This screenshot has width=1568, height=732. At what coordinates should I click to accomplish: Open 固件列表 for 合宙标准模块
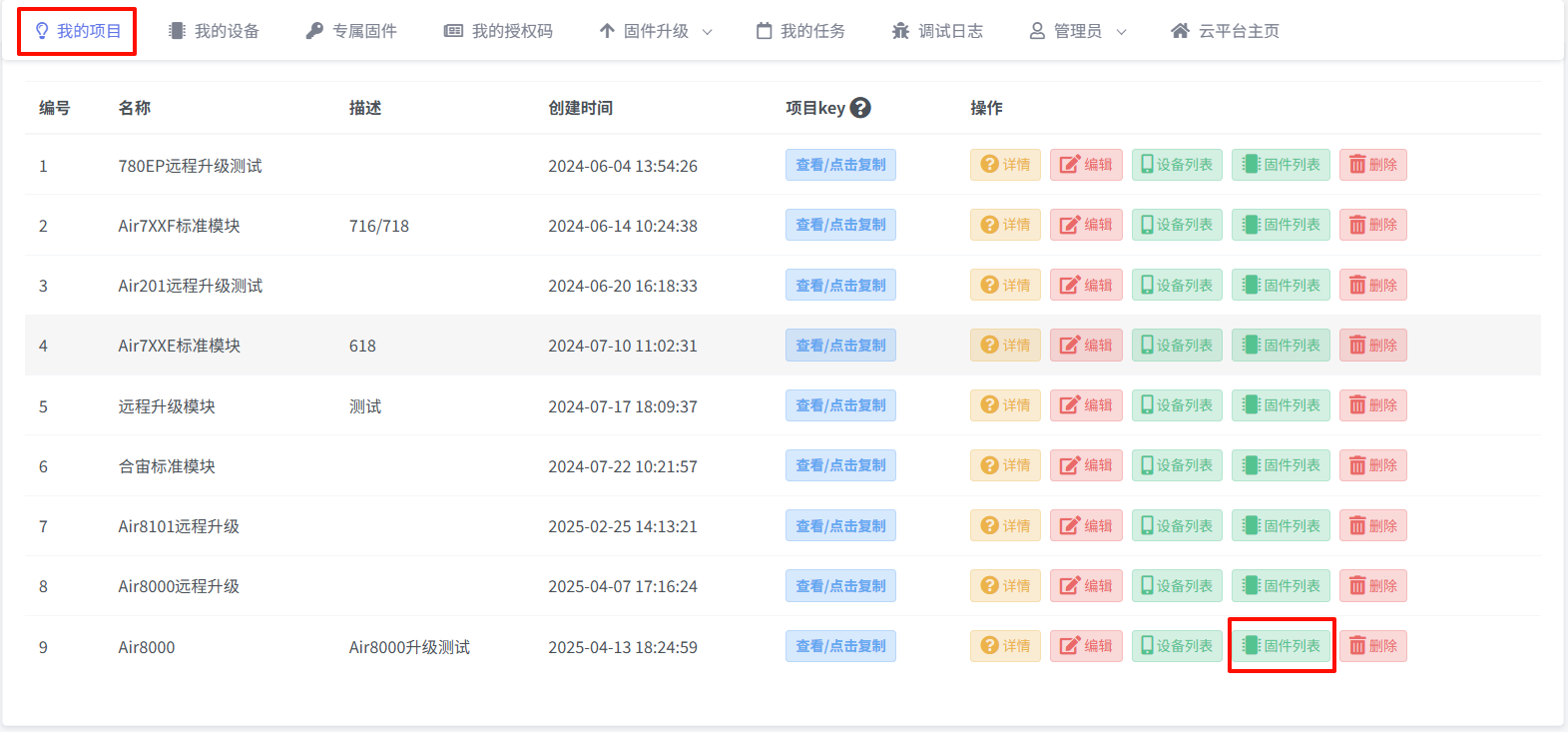[x=1281, y=465]
